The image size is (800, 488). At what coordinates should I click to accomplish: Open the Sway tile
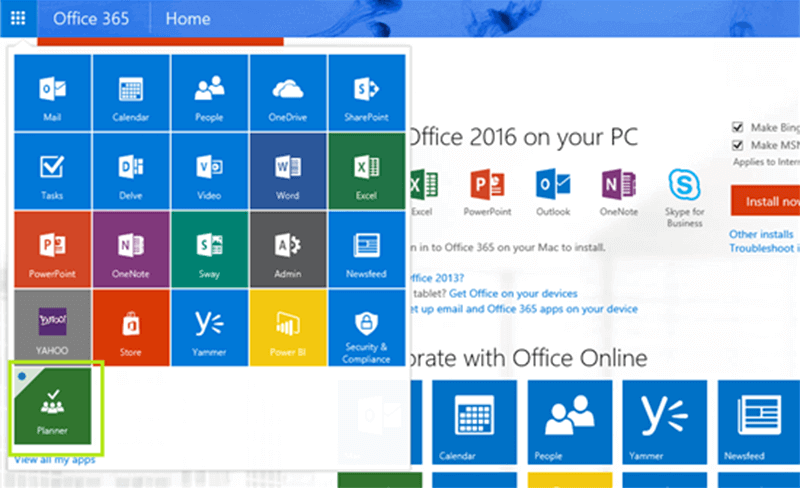point(210,249)
